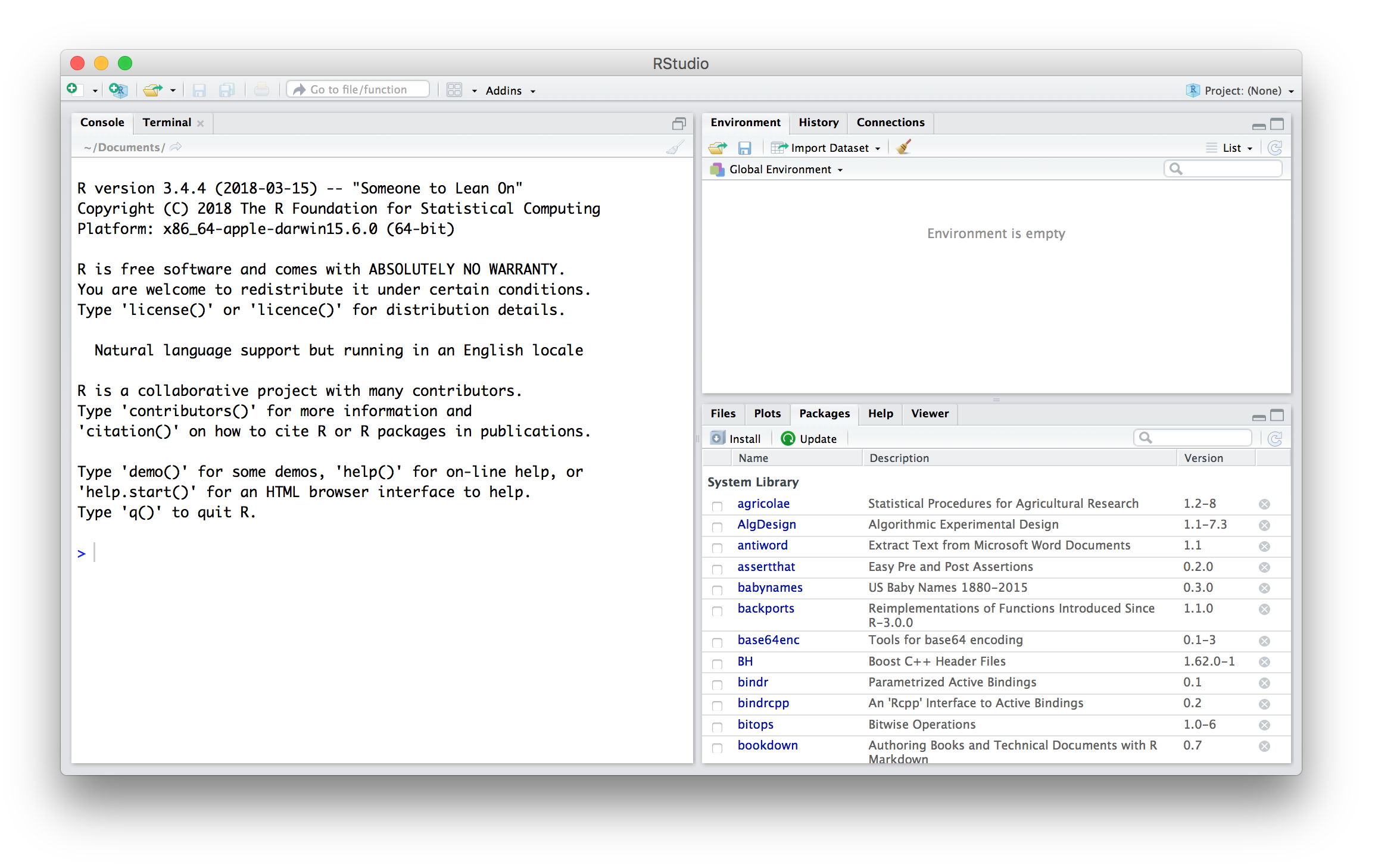Click the Version column header

1216,458
